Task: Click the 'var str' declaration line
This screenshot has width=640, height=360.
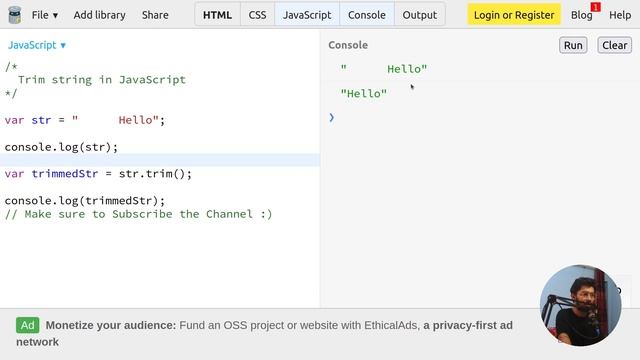Action: [85, 120]
